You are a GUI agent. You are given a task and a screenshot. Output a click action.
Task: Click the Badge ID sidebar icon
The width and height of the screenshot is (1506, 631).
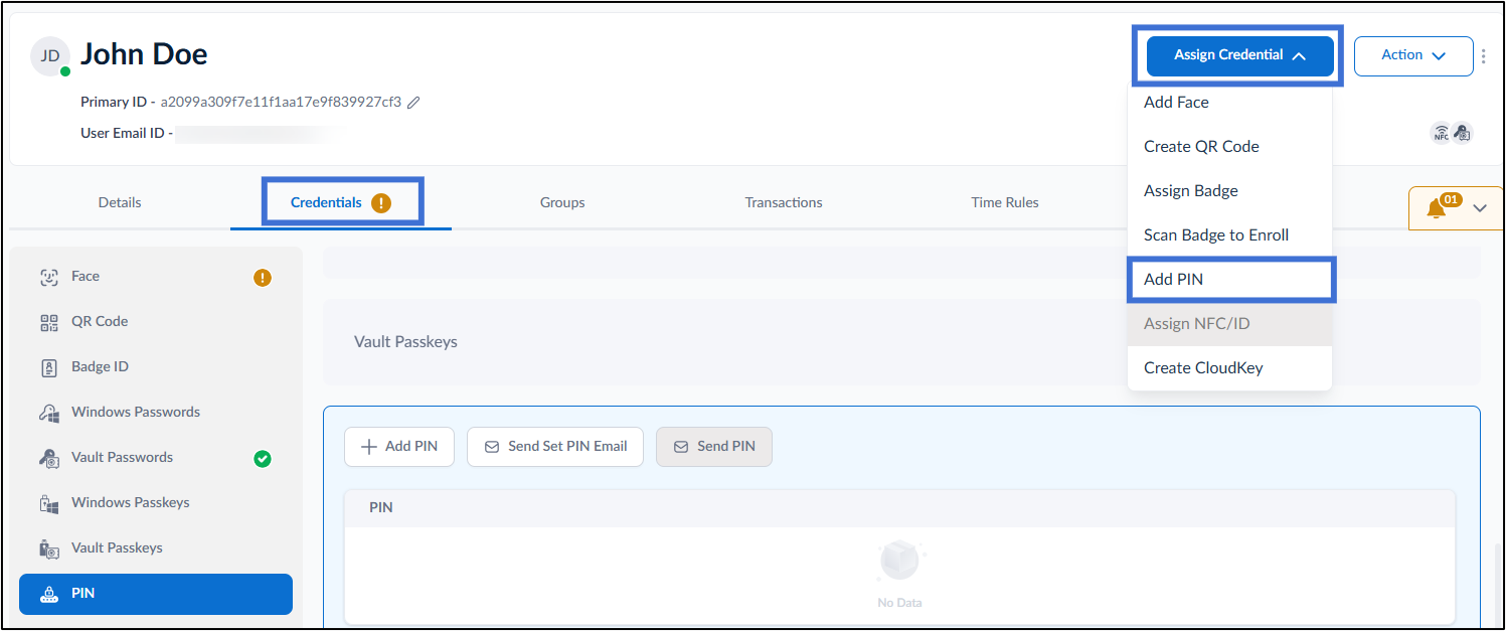point(49,367)
